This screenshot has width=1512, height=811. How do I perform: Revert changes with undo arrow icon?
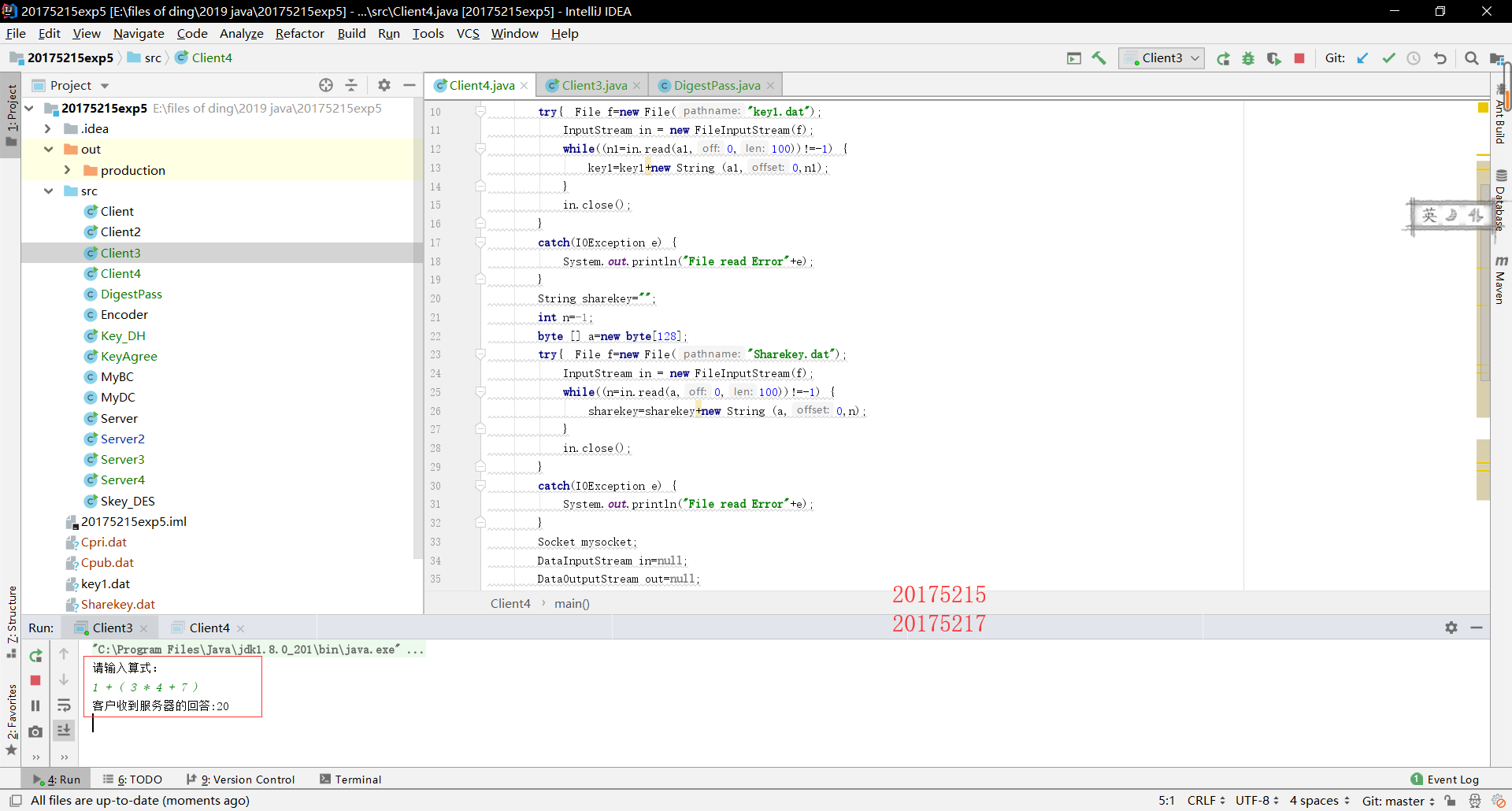click(1440, 58)
